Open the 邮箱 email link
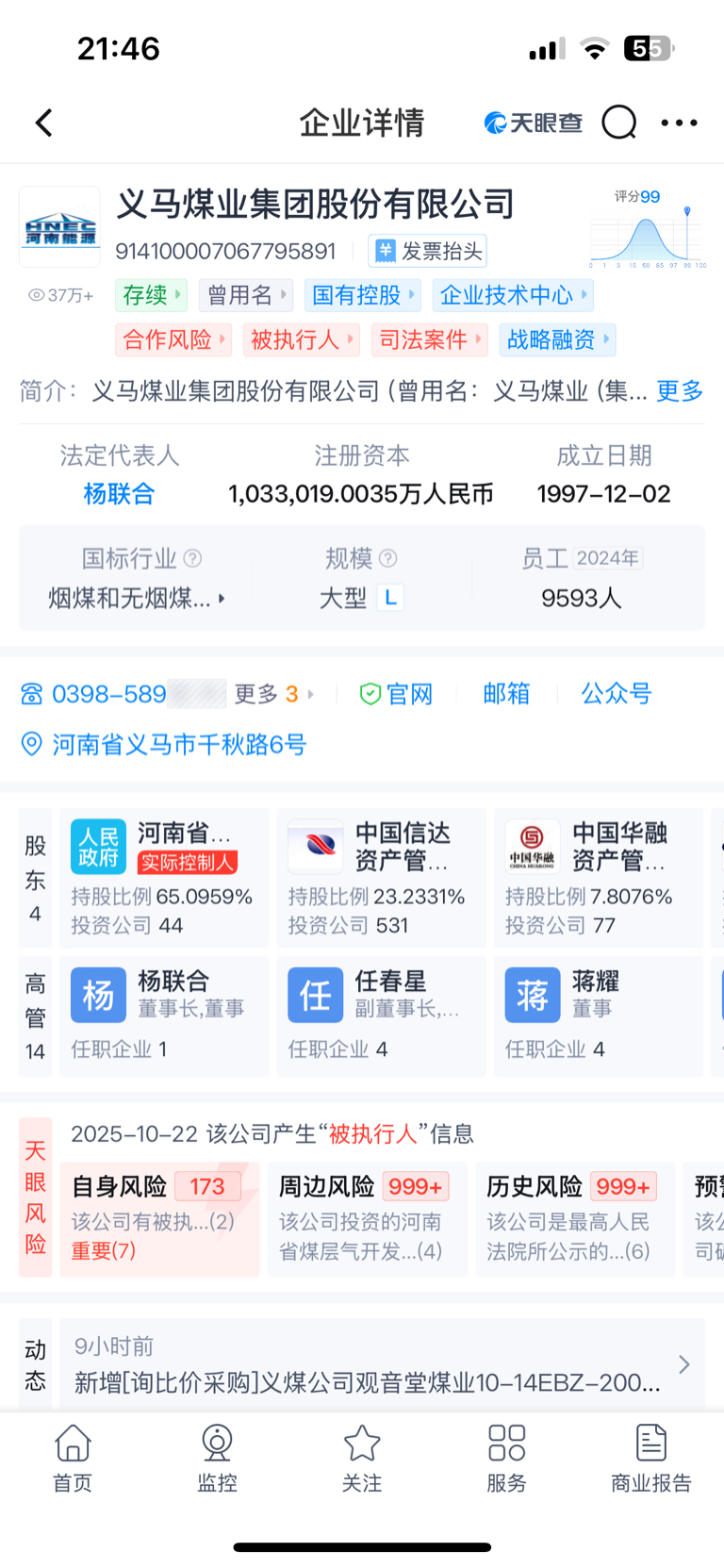This screenshot has height=1568, width=724. point(506,694)
